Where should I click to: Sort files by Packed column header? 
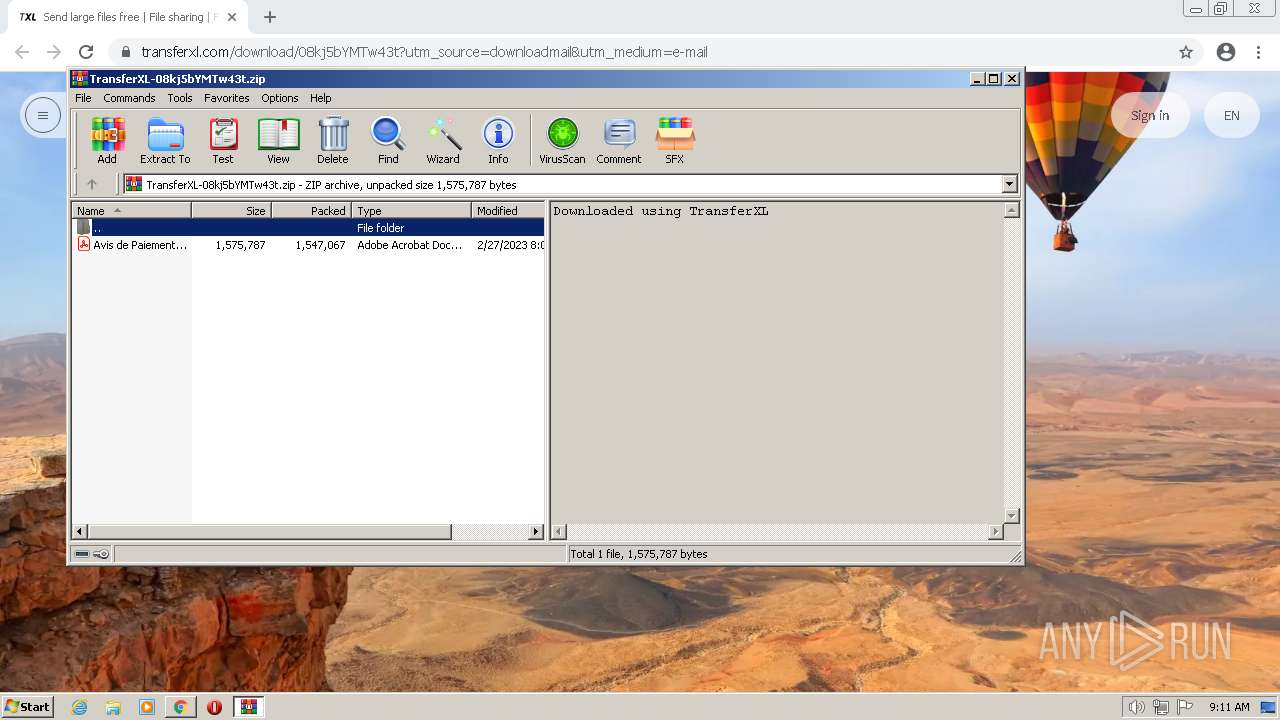pyautogui.click(x=311, y=210)
